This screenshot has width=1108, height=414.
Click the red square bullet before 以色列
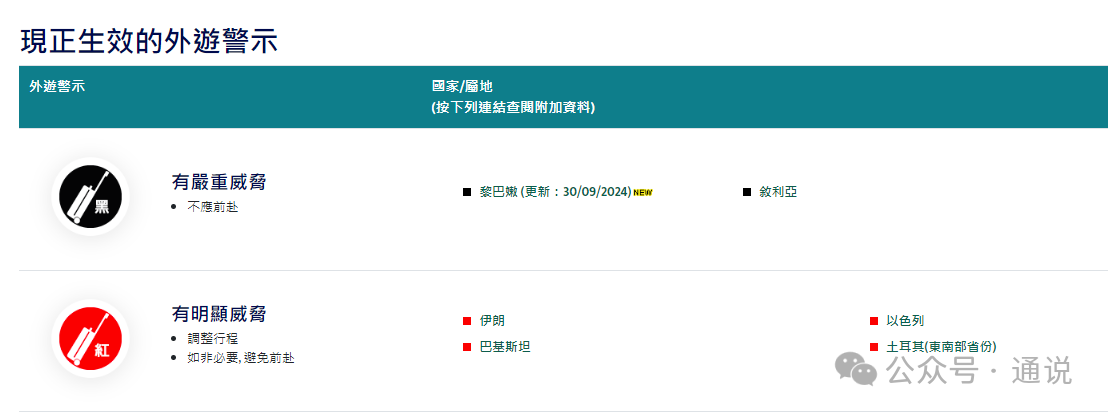click(x=874, y=321)
